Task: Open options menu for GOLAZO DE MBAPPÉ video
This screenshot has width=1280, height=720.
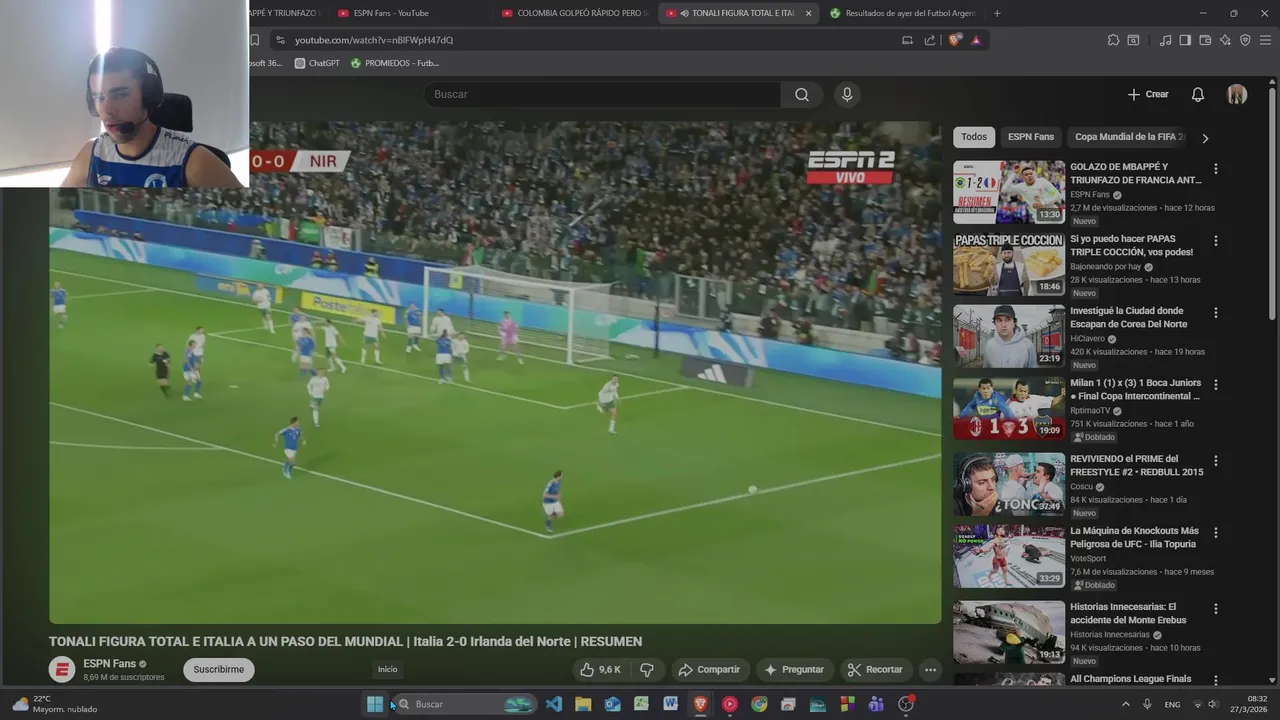Action: (1215, 169)
